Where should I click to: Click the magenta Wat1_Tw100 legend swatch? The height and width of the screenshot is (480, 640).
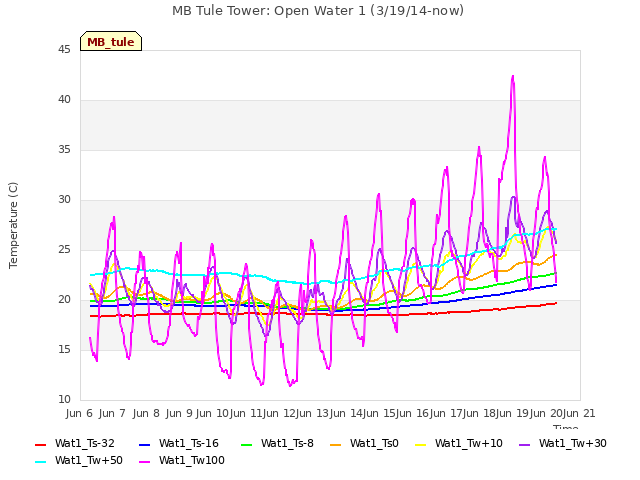click(x=144, y=462)
